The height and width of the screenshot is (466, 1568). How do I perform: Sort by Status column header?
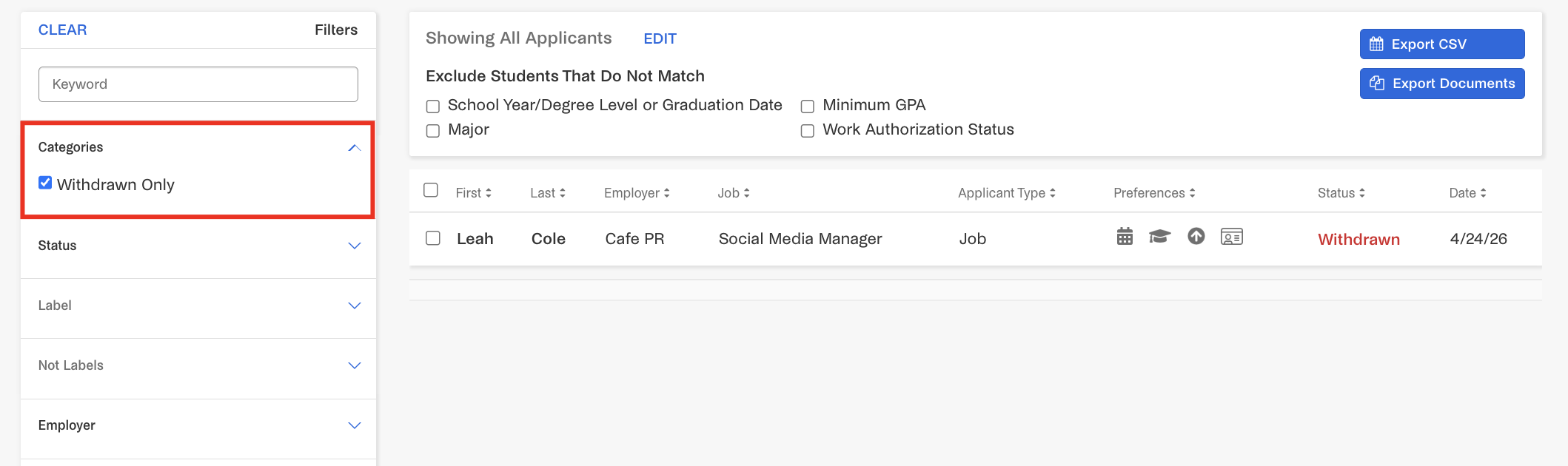click(1341, 193)
